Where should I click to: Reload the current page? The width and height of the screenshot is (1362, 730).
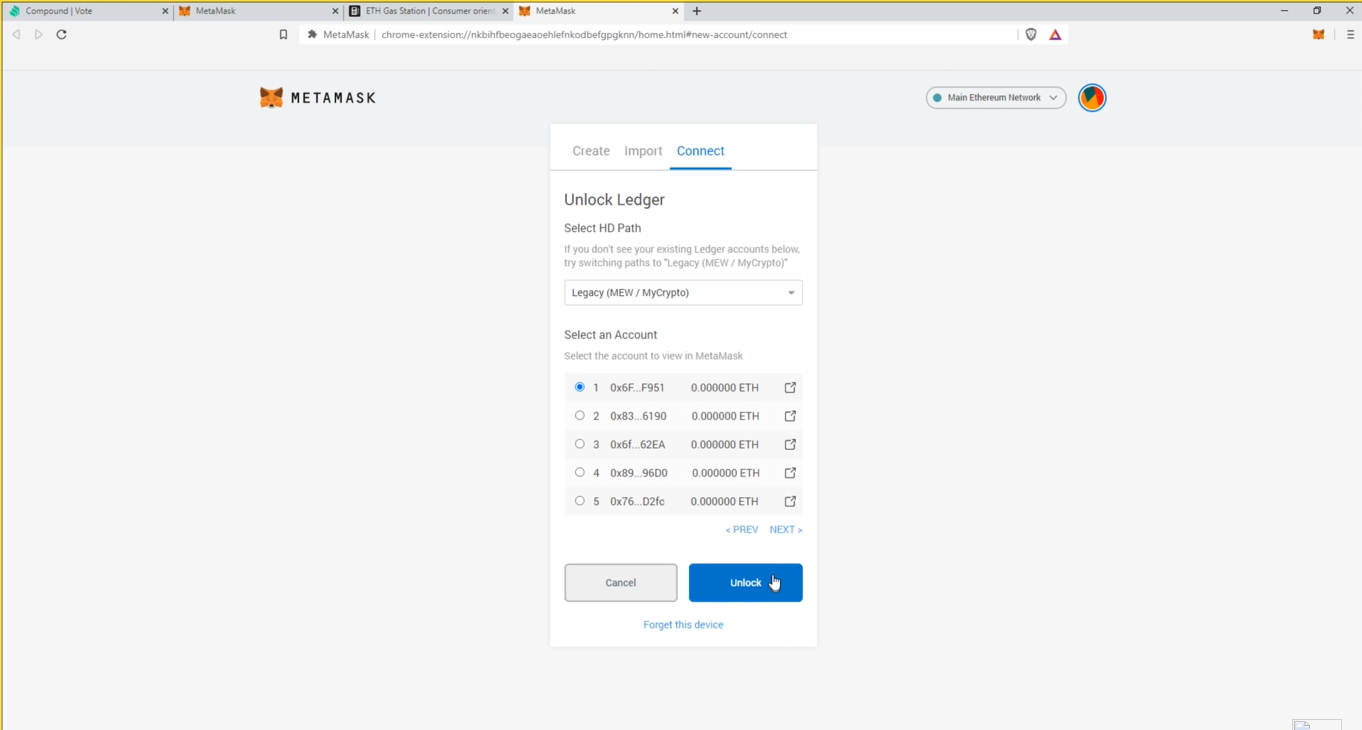click(61, 34)
